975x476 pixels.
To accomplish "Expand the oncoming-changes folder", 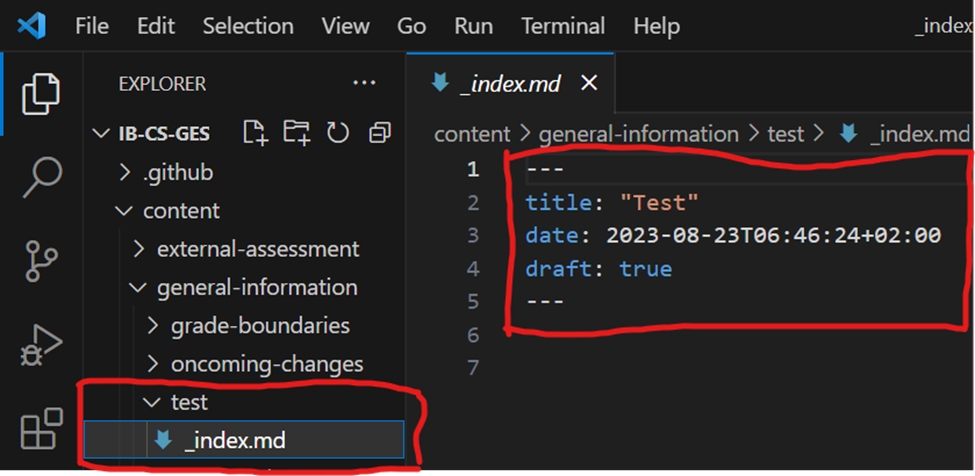I will pyautogui.click(x=244, y=364).
